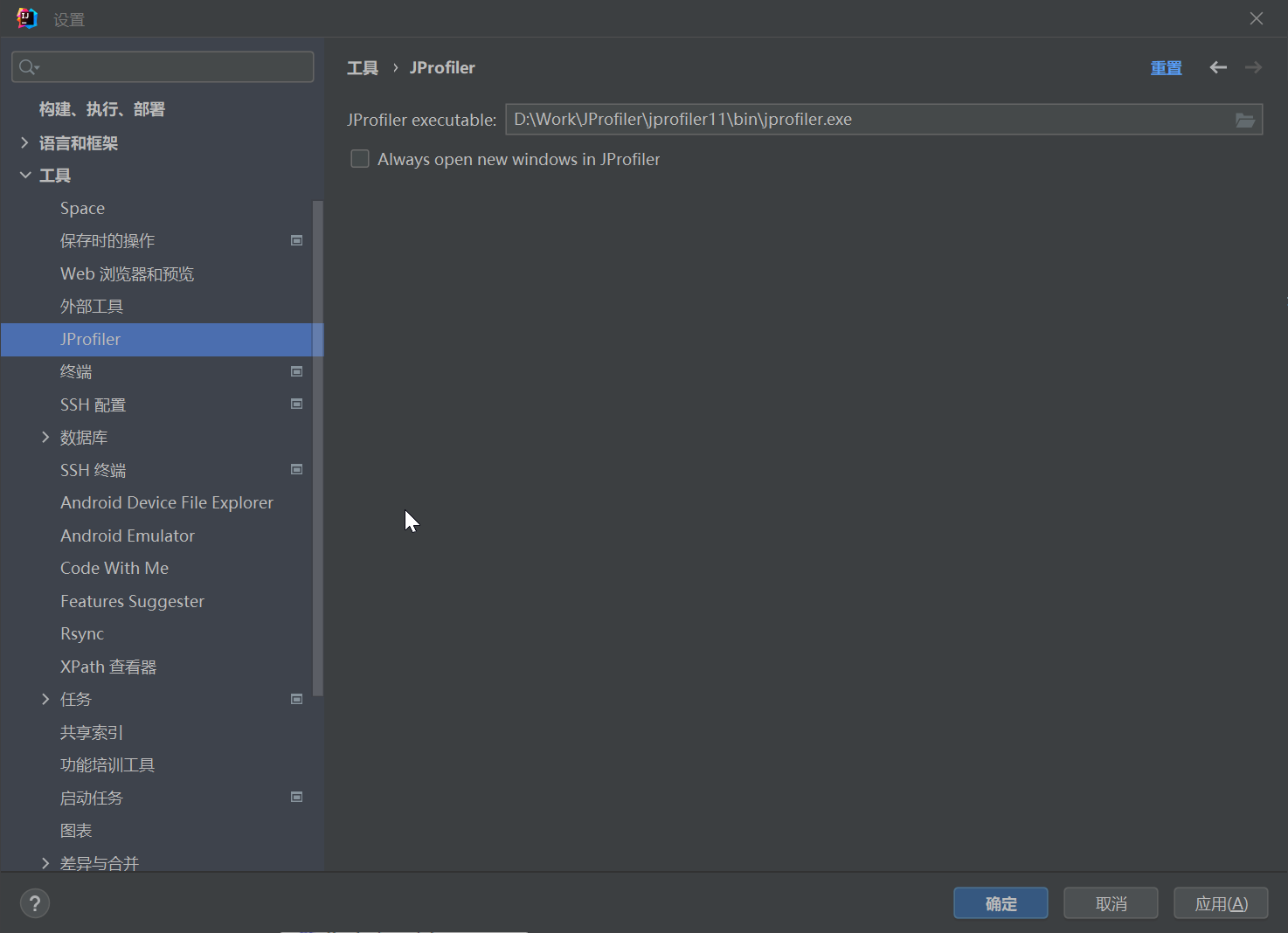Screen dimensions: 1288x933
Task: Close the 设置 dialog window
Action: [1257, 18]
